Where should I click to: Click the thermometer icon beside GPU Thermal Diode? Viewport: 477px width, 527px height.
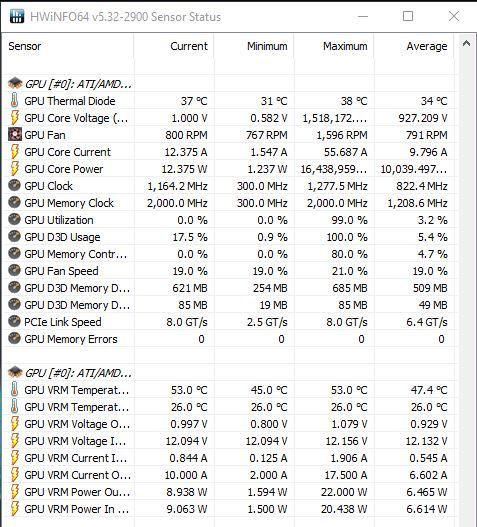tap(14, 100)
